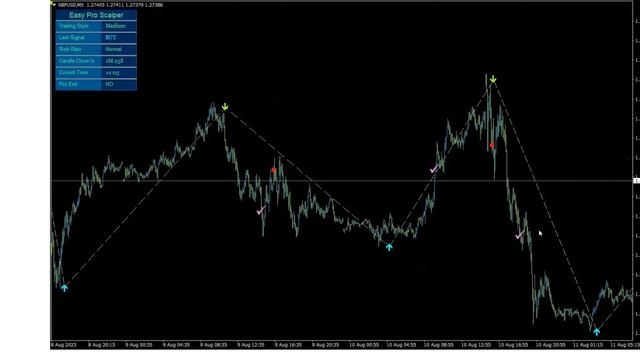Viewport: 640px width, 360px height.
Task: Click the Risk Rate label
Action: coord(70,49)
